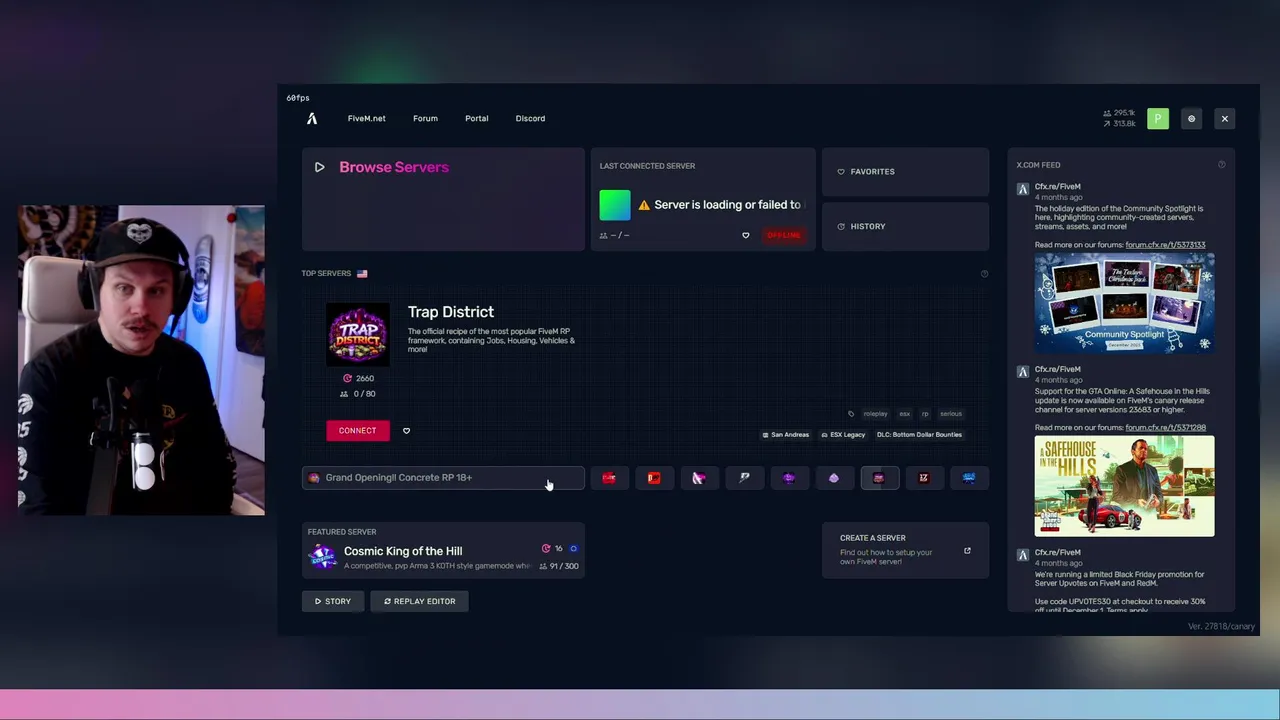Open the Favorites panel
Screen dimensions: 1280x720
(x=905, y=172)
